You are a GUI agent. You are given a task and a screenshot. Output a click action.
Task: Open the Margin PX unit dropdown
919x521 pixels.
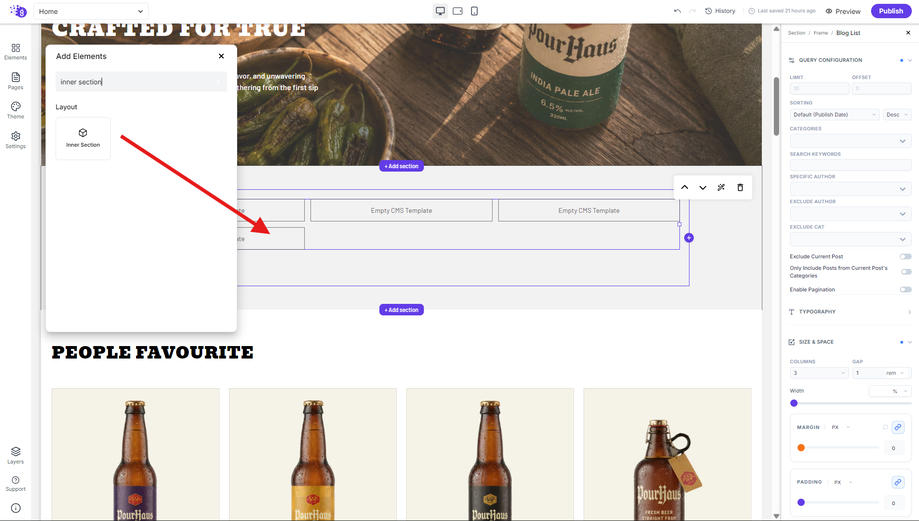840,427
